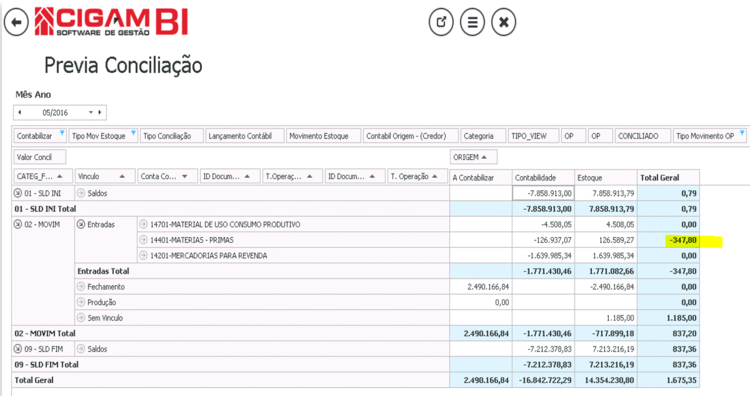
Task: Expand the Fechamento row
Action: [81, 286]
